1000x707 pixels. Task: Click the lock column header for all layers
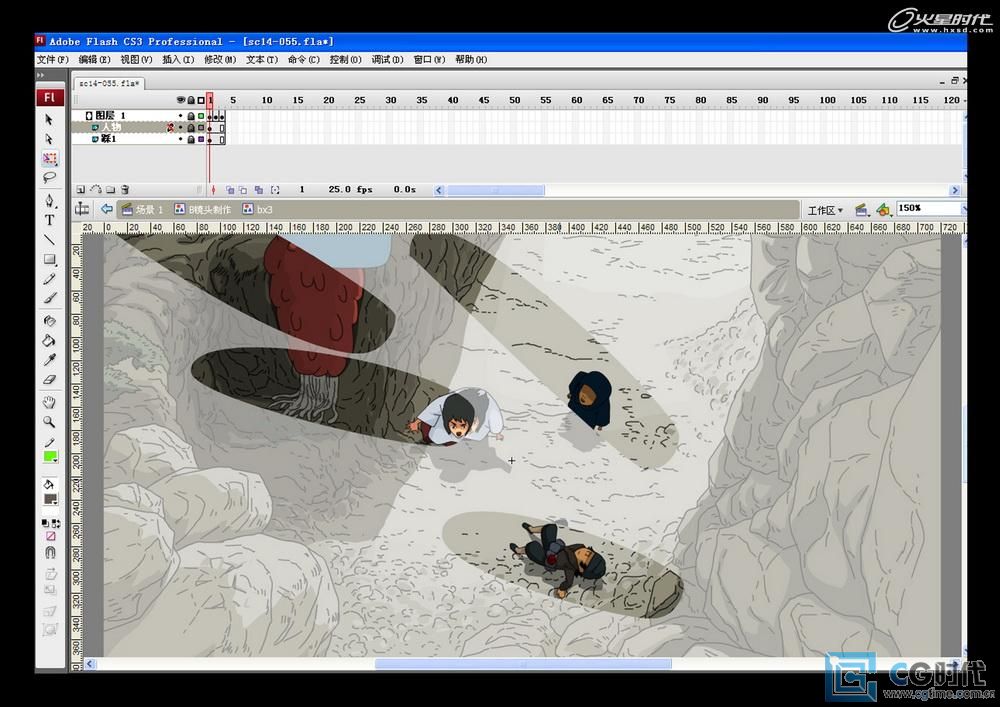pos(191,100)
